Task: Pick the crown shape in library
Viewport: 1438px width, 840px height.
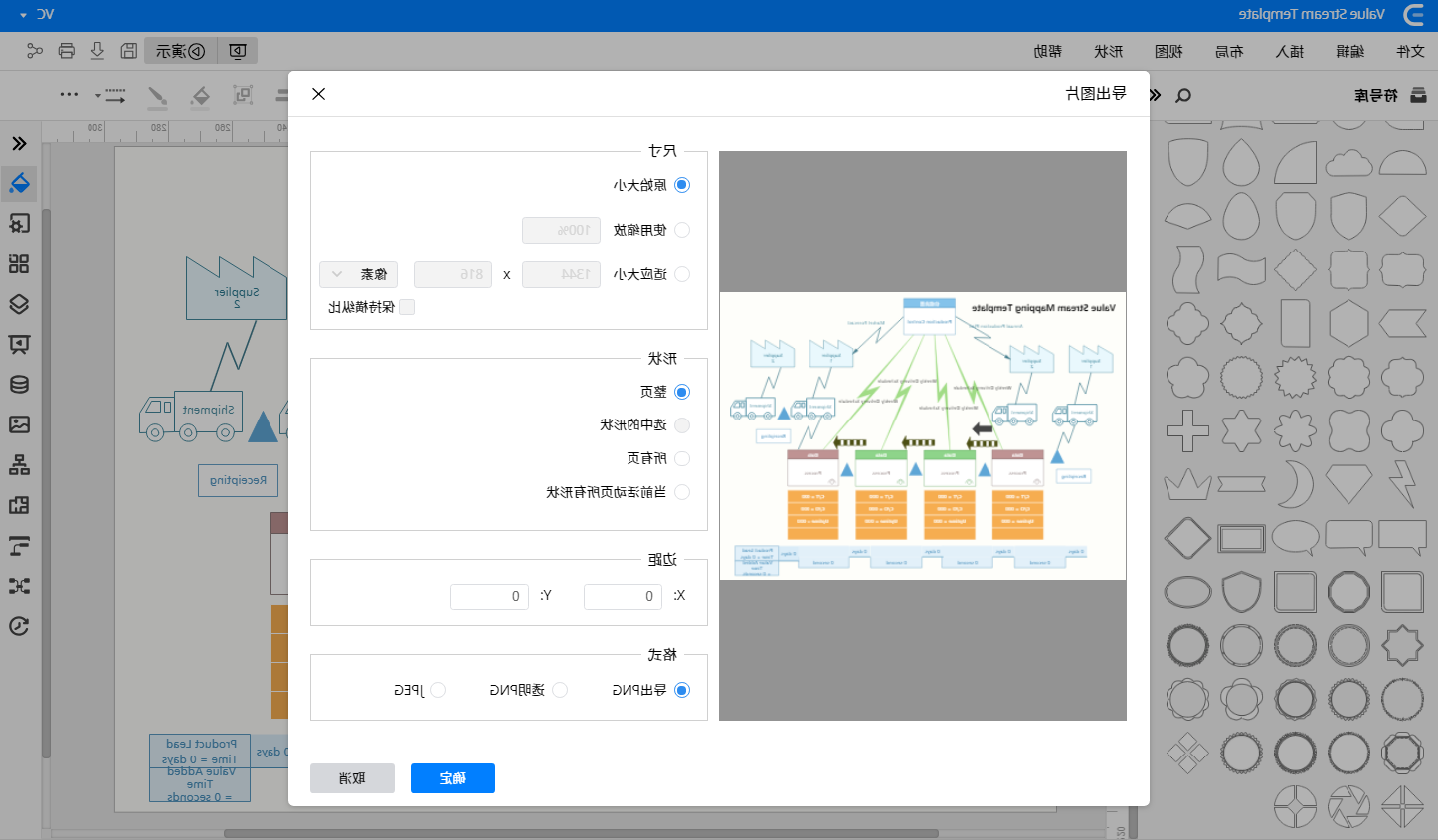Action: click(x=1187, y=484)
